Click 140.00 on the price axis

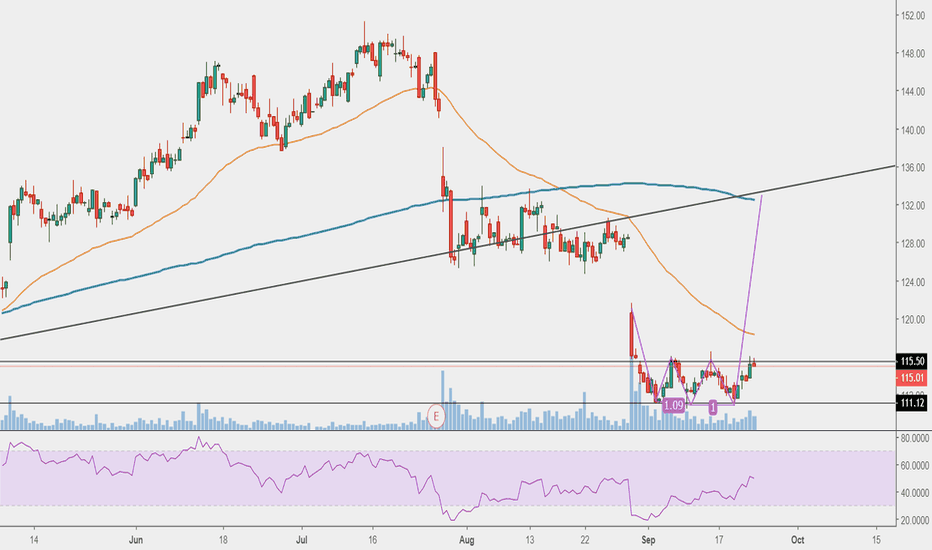[x=912, y=130]
